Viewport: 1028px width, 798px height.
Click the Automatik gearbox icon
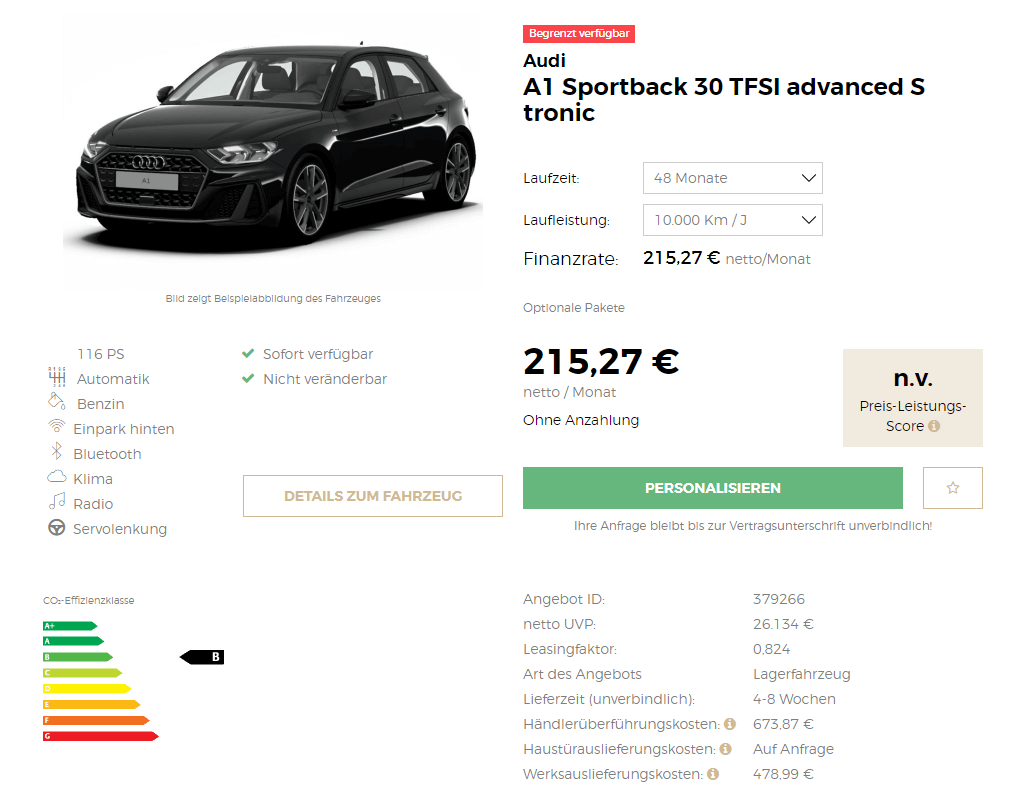click(57, 376)
